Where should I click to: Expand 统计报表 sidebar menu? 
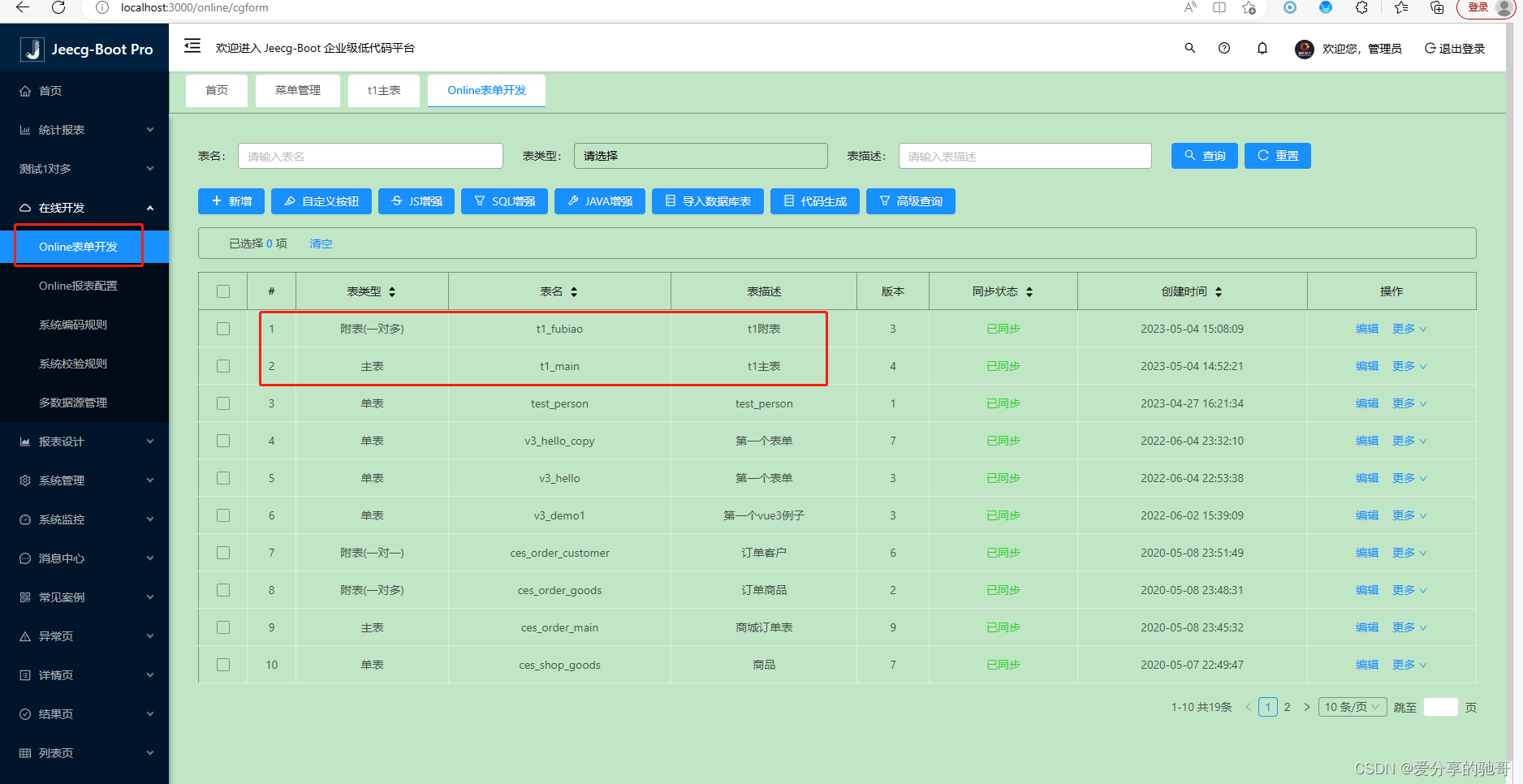(x=84, y=130)
